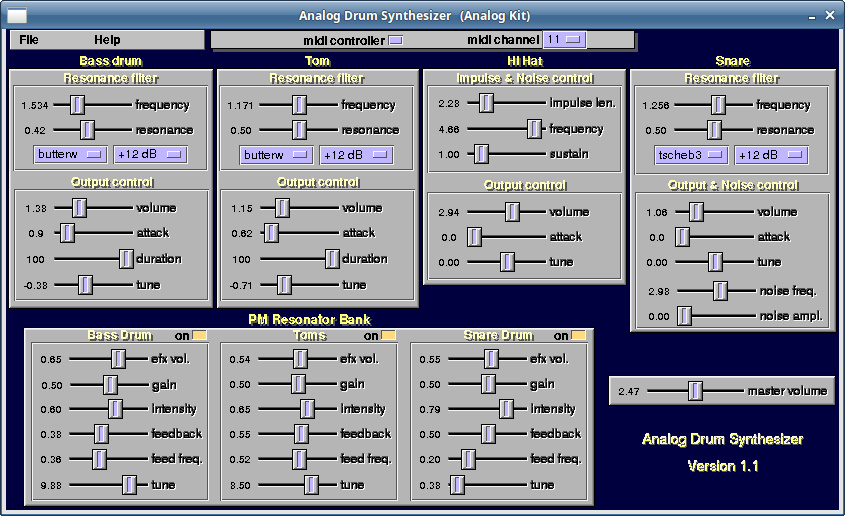This screenshot has height=516, width=845.
Task: Click Tom duration slider handle
Action: tap(332, 259)
